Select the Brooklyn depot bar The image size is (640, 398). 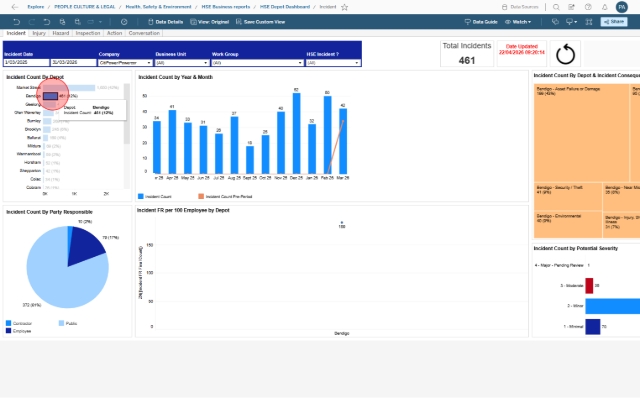pos(47,129)
